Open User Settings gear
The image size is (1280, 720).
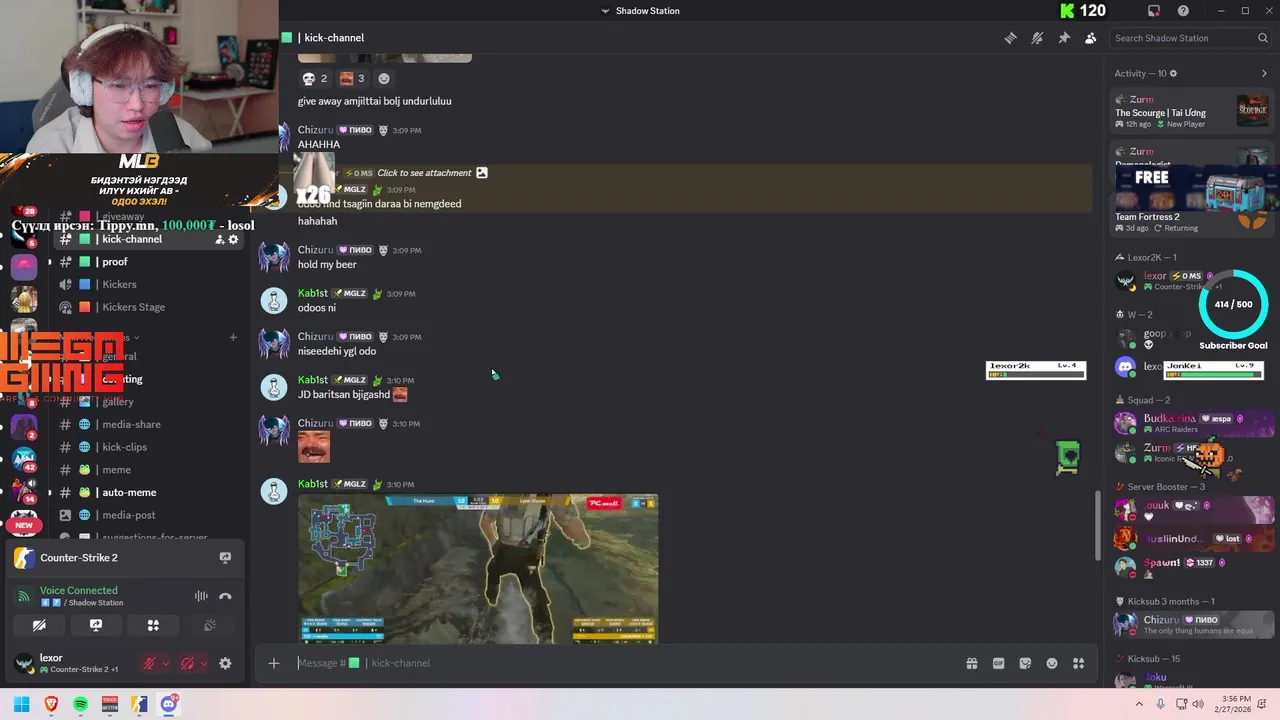pos(225,663)
